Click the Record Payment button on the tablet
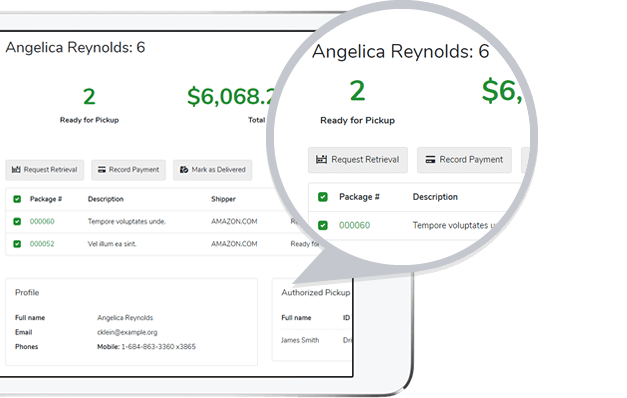 click(x=128, y=170)
